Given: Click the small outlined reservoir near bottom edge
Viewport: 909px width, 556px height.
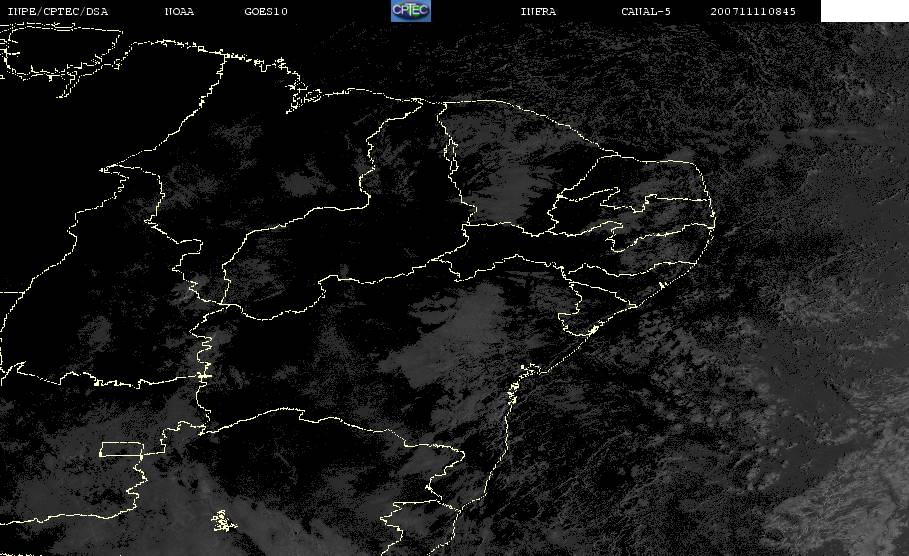Looking at the screenshot, I should [221, 521].
